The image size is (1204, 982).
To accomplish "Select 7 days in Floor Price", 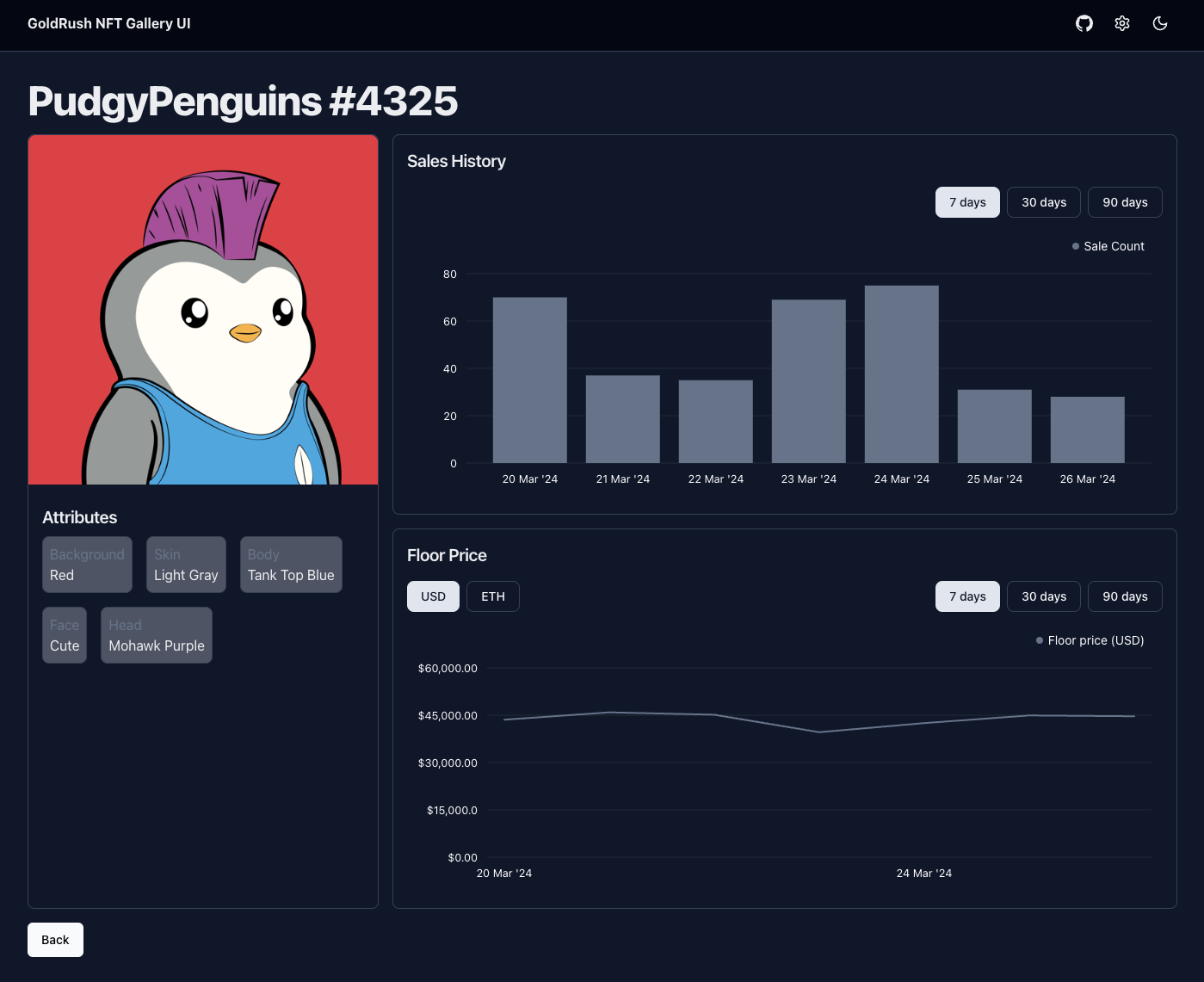I will click(967, 596).
